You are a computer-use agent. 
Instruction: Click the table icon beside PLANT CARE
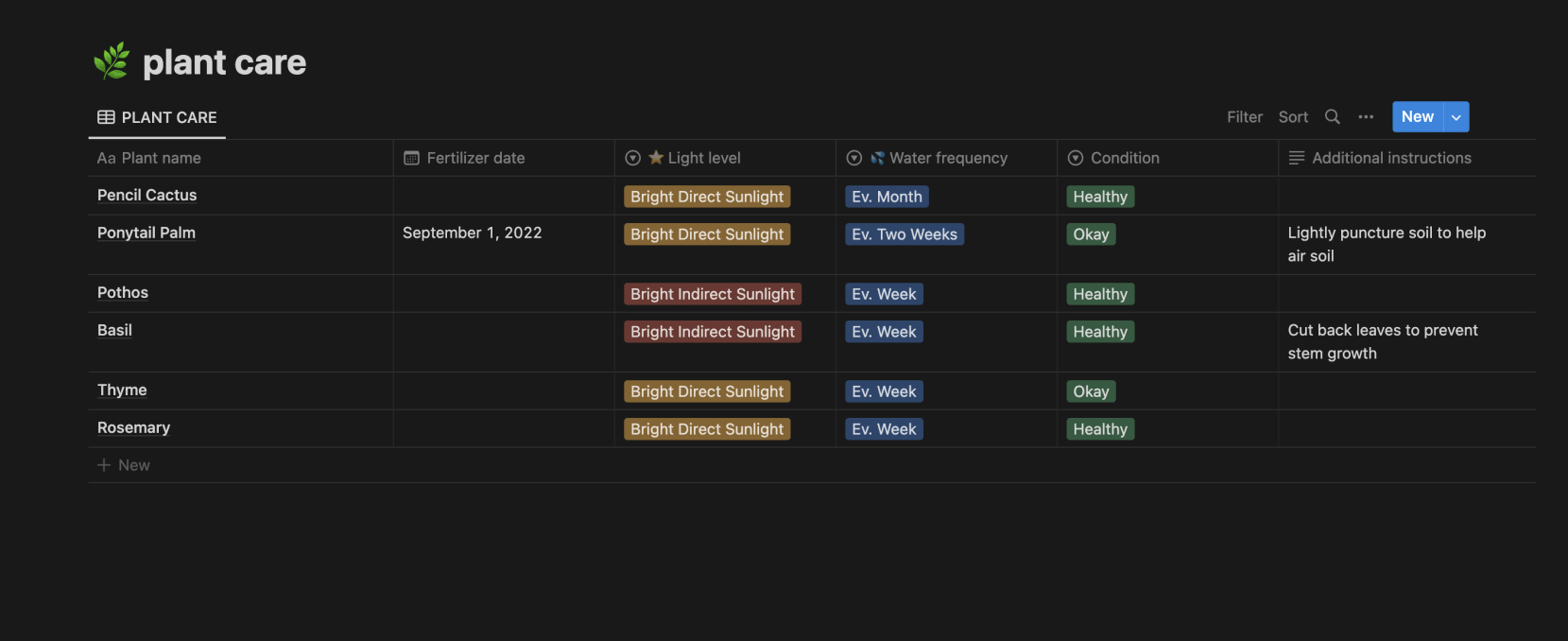[x=106, y=117]
